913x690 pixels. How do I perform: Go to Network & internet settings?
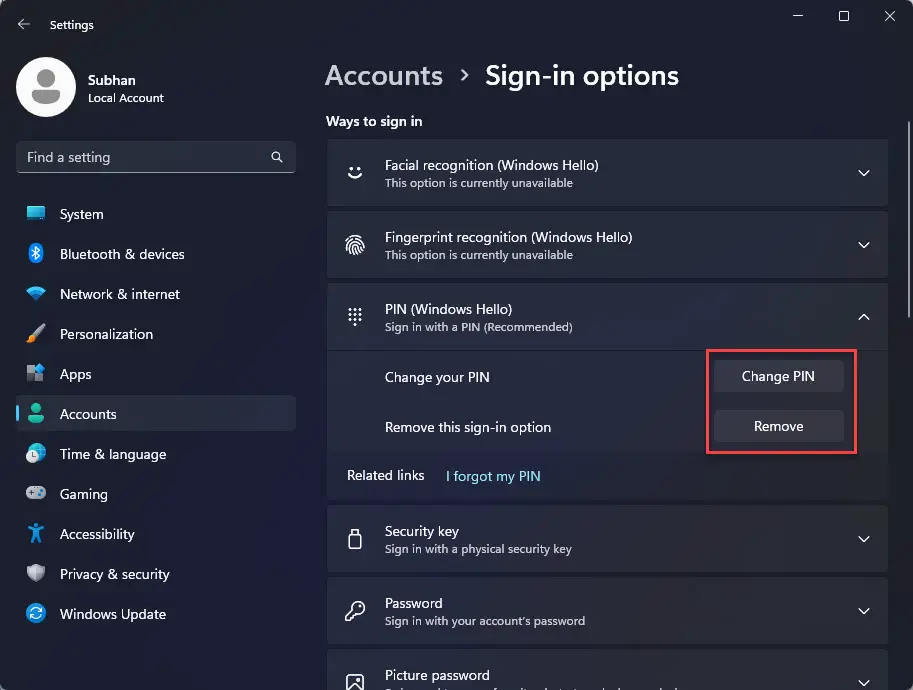pyautogui.click(x=156, y=294)
